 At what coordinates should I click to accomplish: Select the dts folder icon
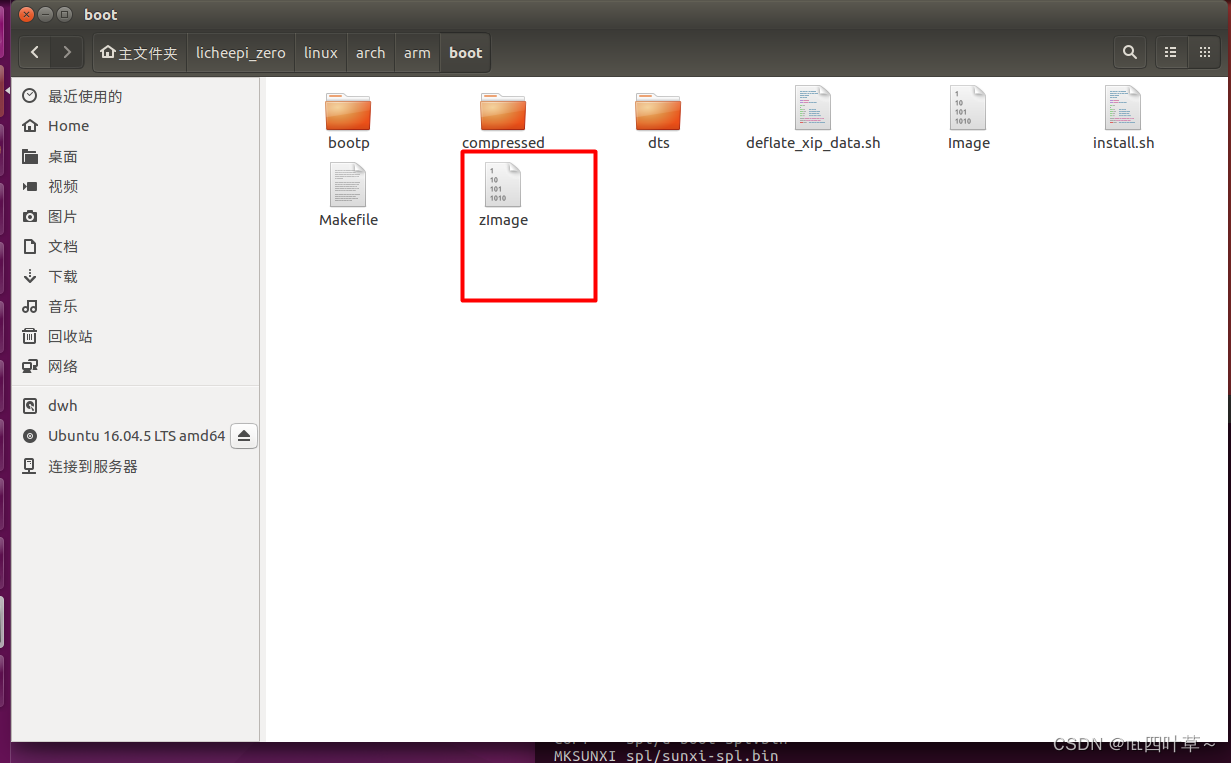pos(658,111)
